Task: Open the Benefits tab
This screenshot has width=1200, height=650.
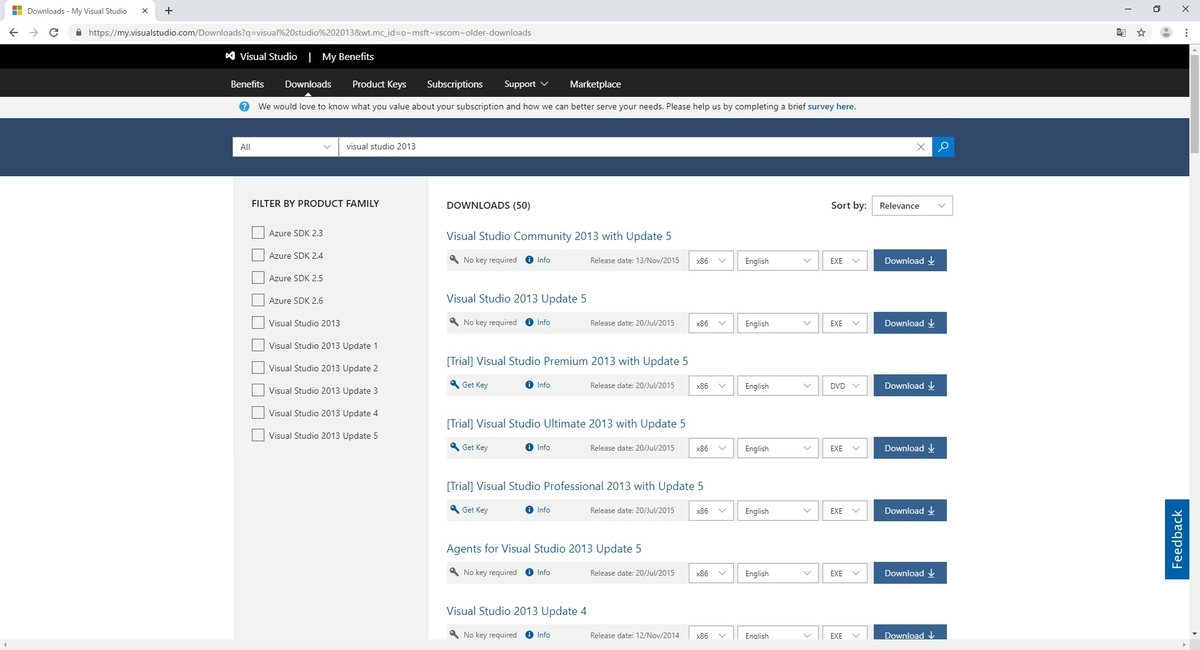Action: (247, 84)
